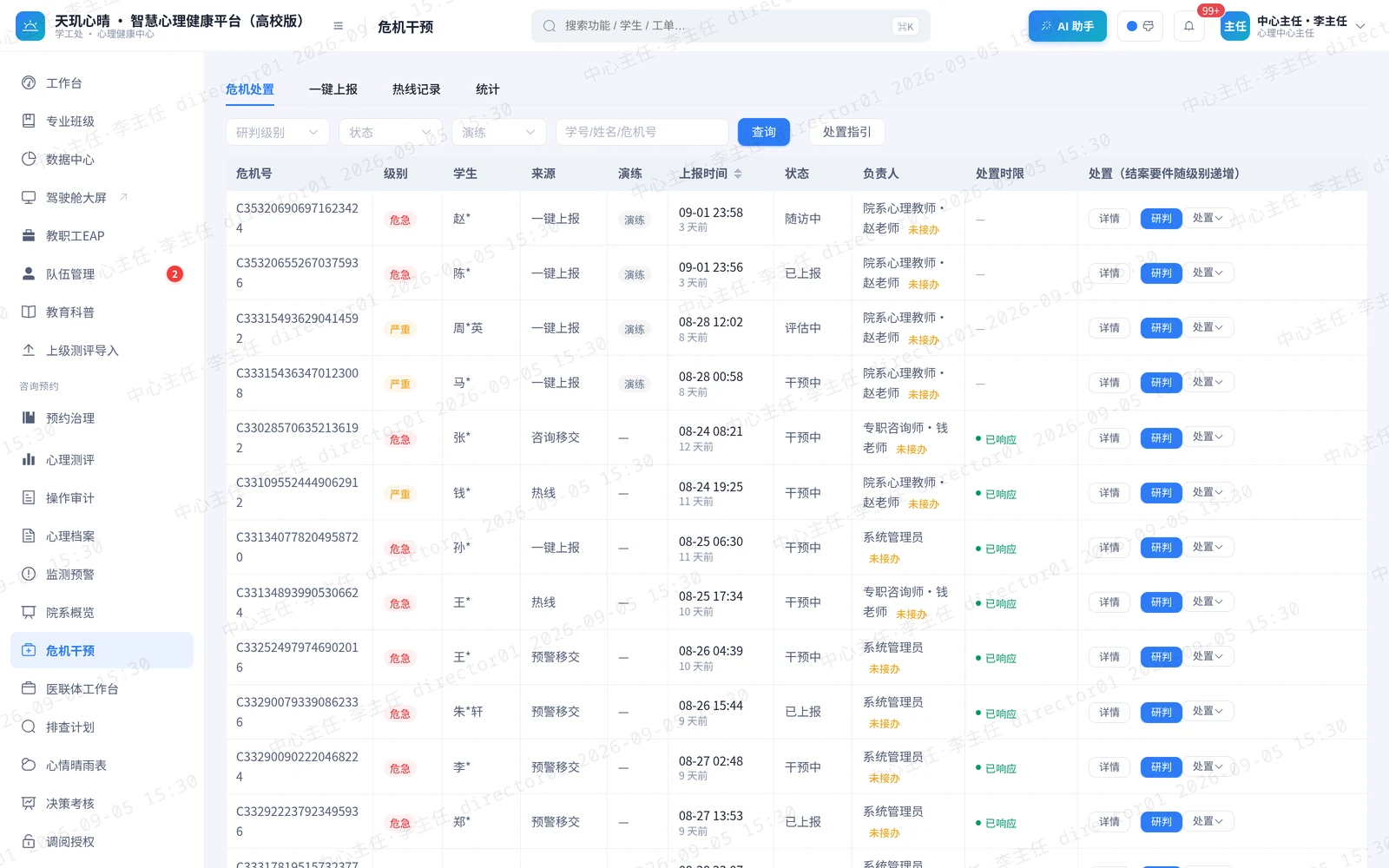Expand 处置 dropdown for 张* row
The width and height of the screenshot is (1389, 868).
click(x=1208, y=437)
